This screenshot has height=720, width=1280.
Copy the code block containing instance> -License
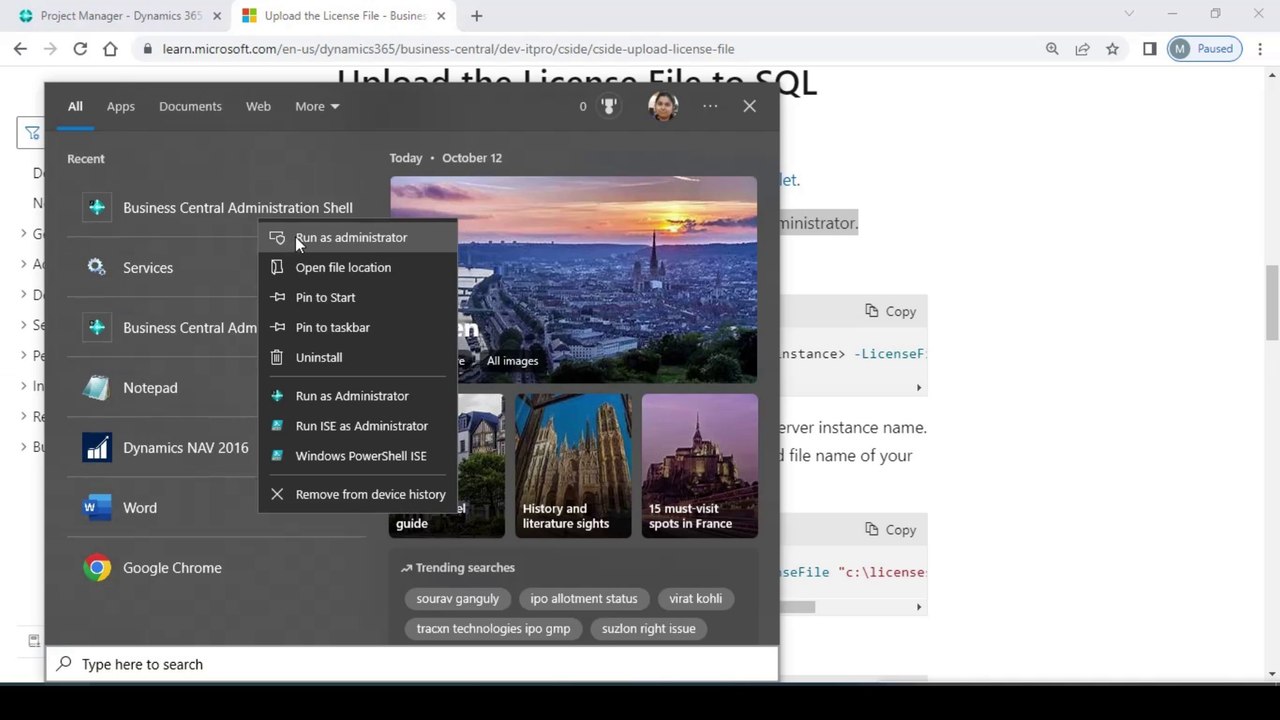(x=891, y=311)
